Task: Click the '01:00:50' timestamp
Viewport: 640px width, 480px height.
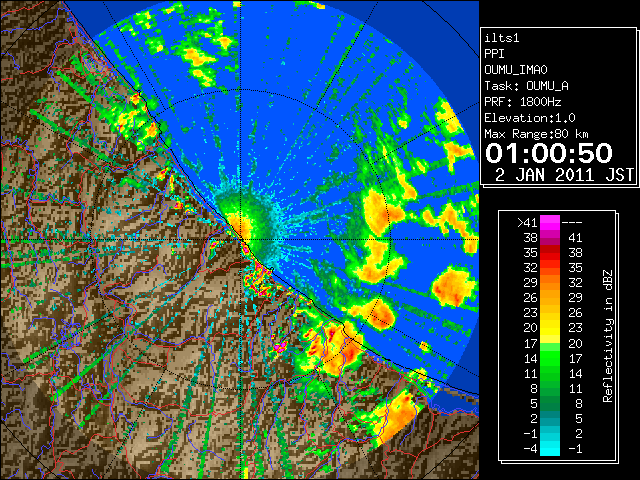Action: [549, 153]
